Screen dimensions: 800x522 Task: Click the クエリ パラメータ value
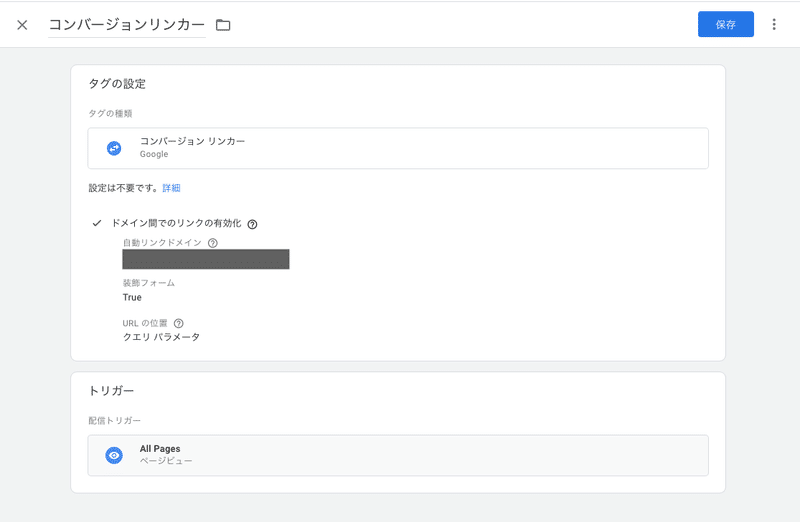[x=161, y=337]
